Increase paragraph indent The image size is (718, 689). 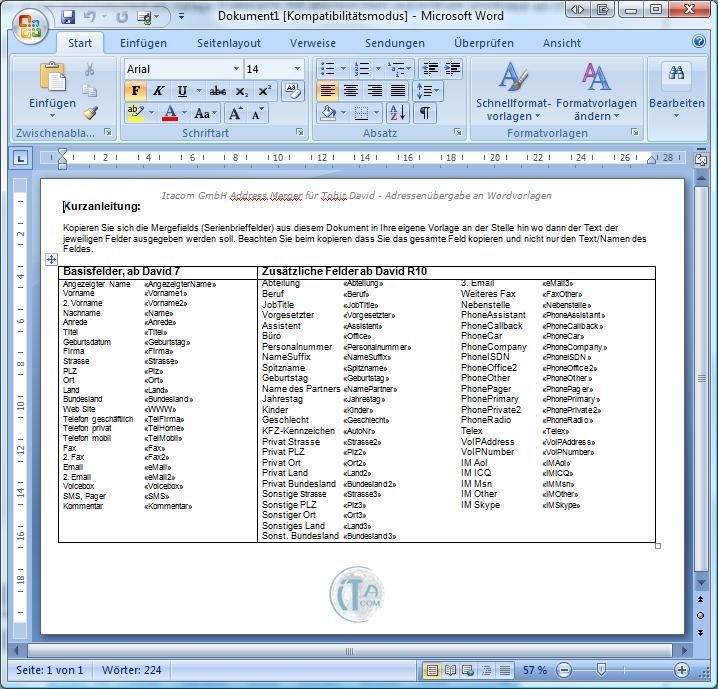(452, 69)
